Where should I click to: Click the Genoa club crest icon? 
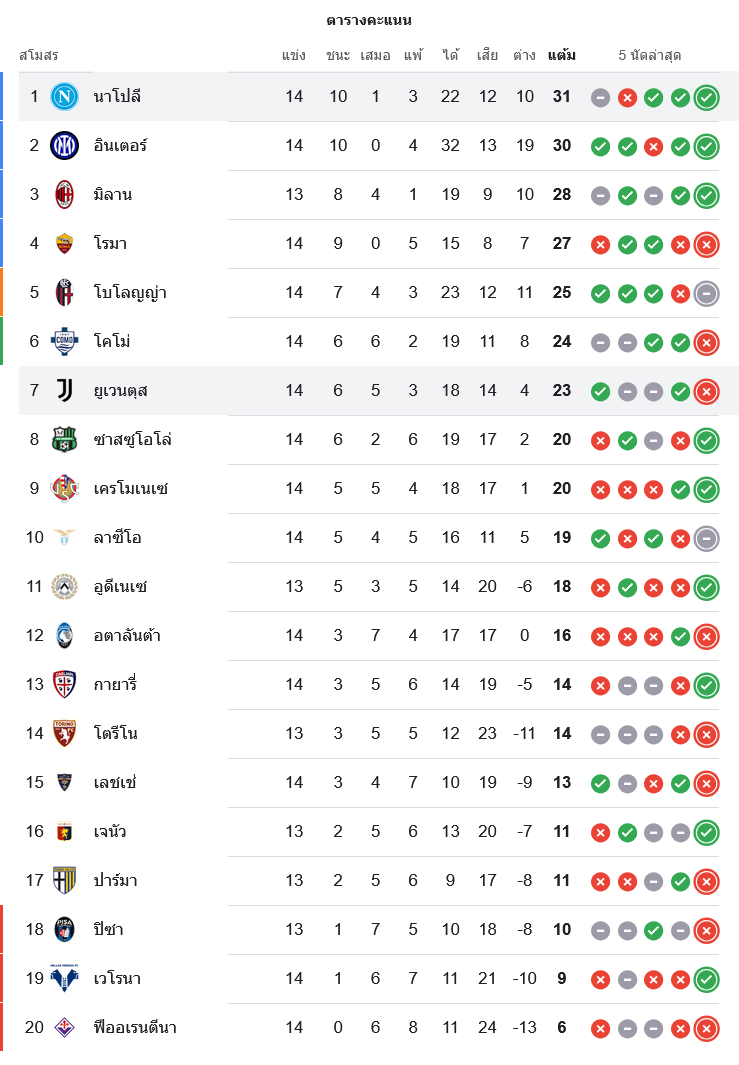pos(64,832)
